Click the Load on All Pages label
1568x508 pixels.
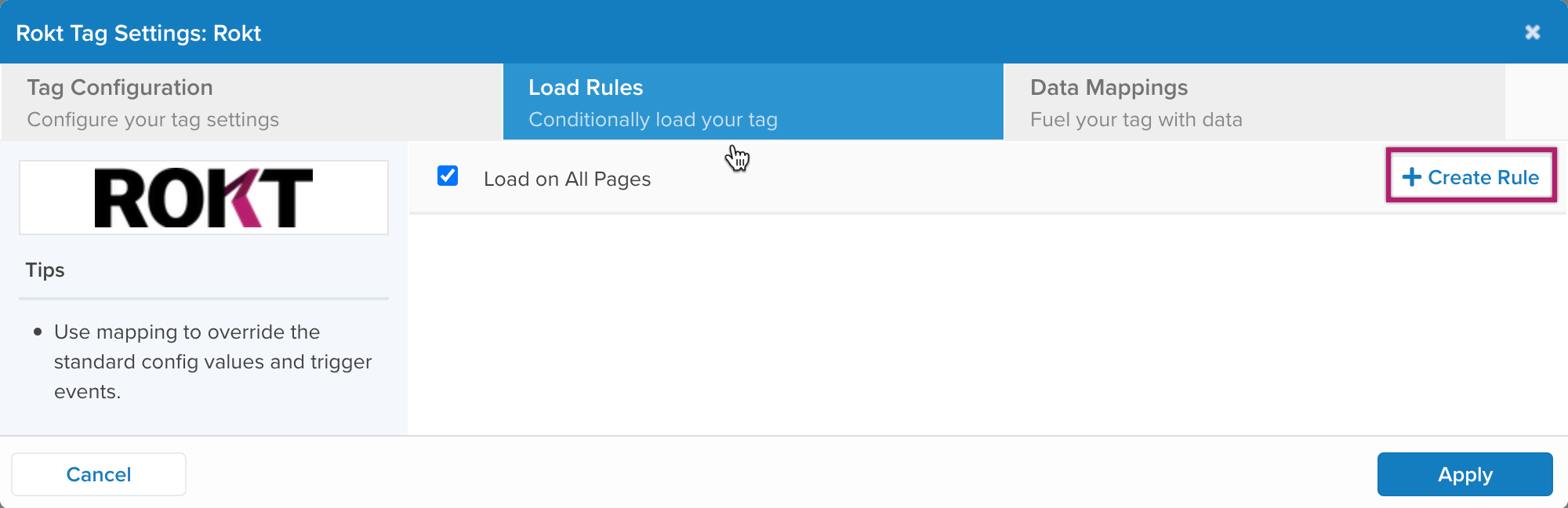click(567, 179)
